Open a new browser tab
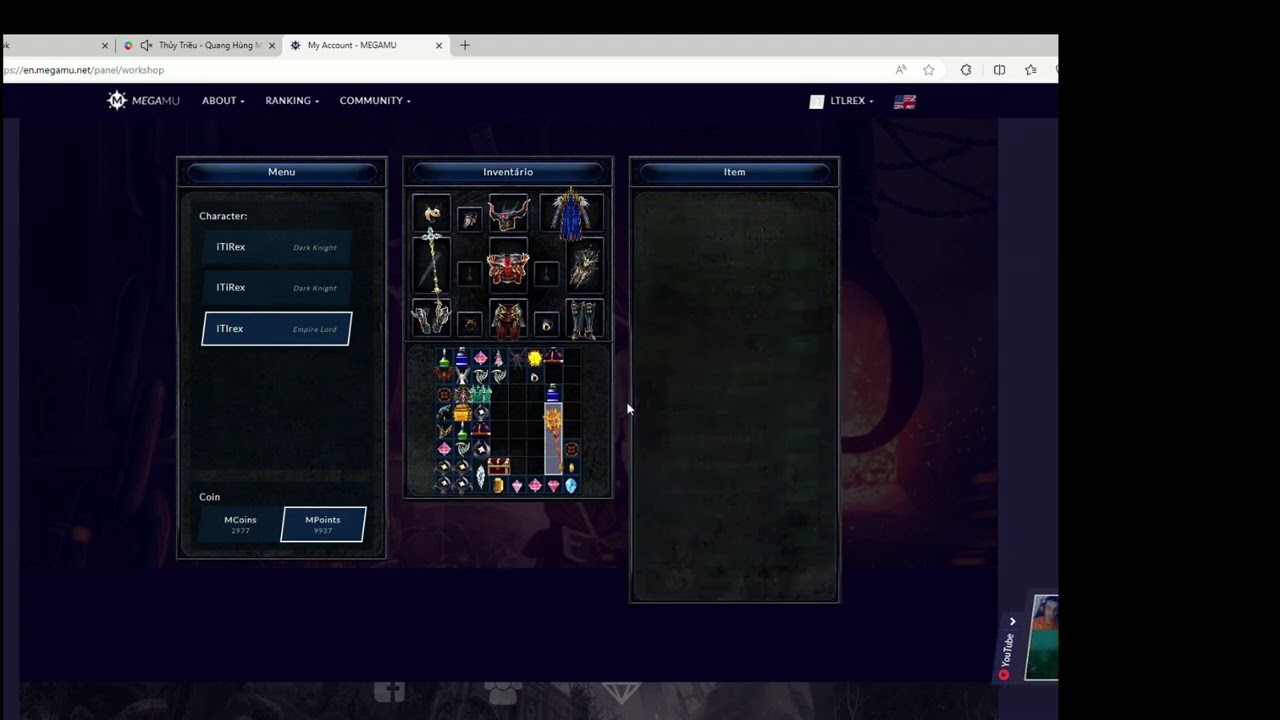 [x=465, y=45]
